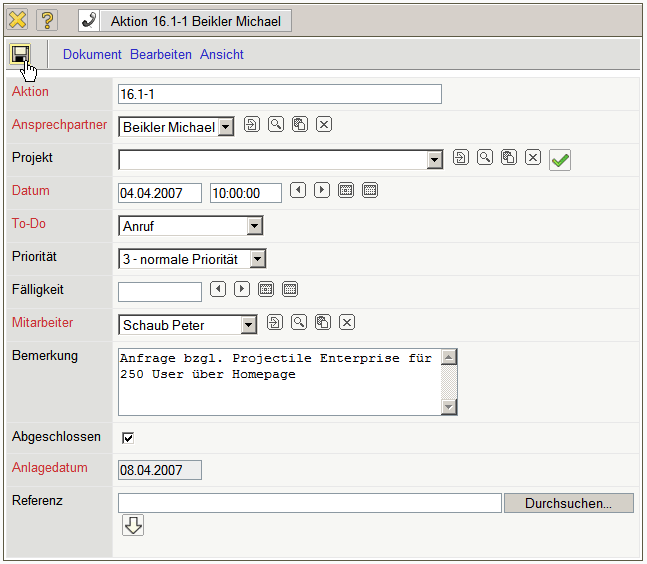Click the Durchsuchen... button
The image size is (647, 564).
tap(568, 503)
